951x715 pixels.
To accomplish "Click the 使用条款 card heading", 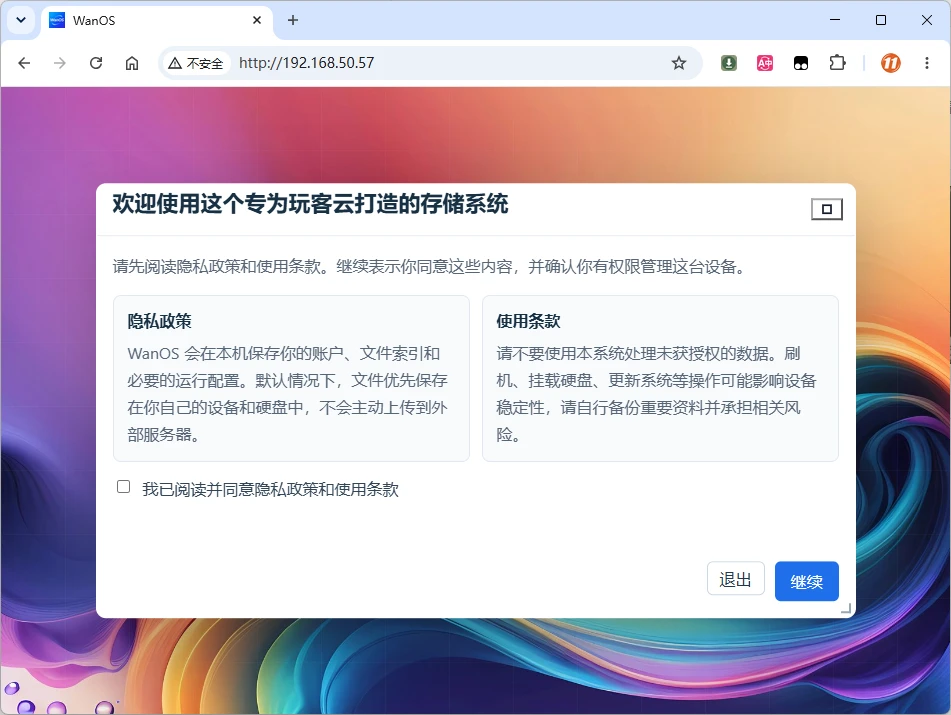I will click(x=528, y=321).
